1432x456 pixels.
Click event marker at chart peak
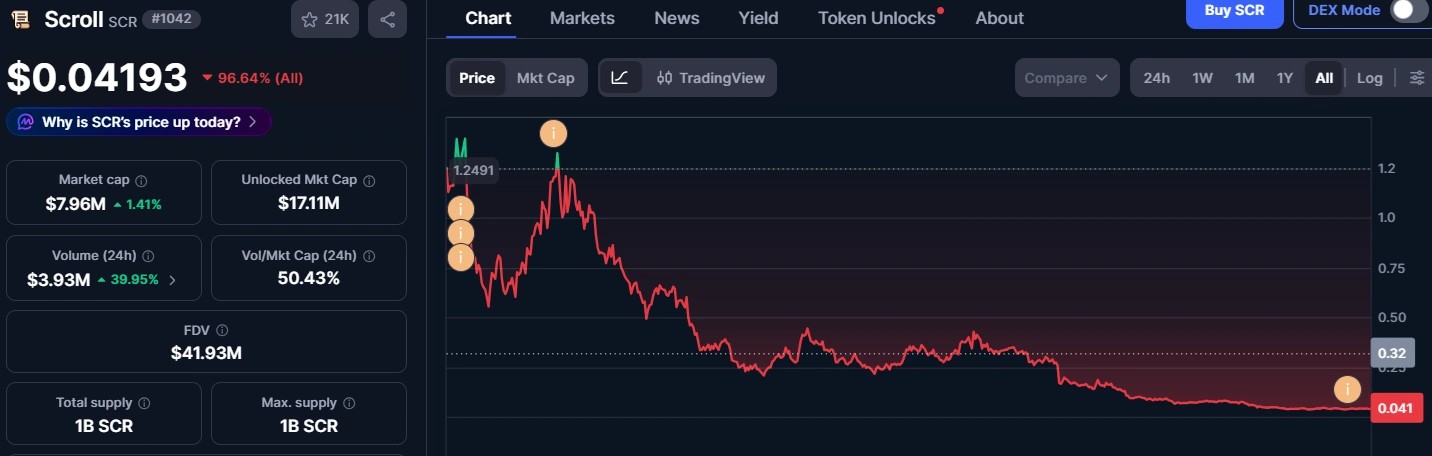point(554,132)
